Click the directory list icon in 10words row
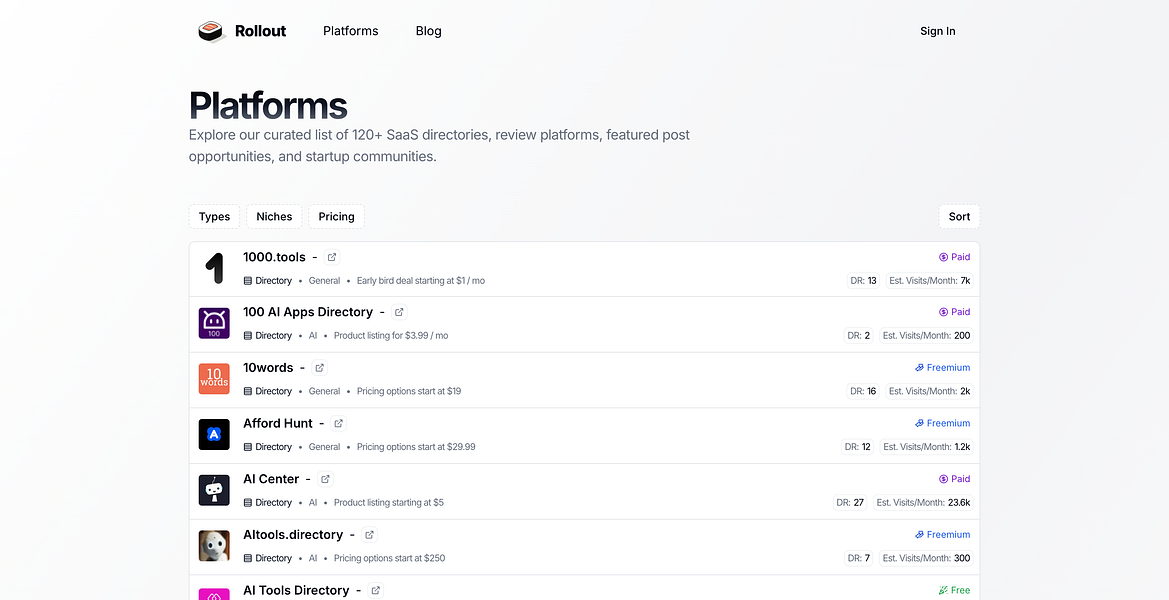The width and height of the screenshot is (1169, 600). click(248, 391)
